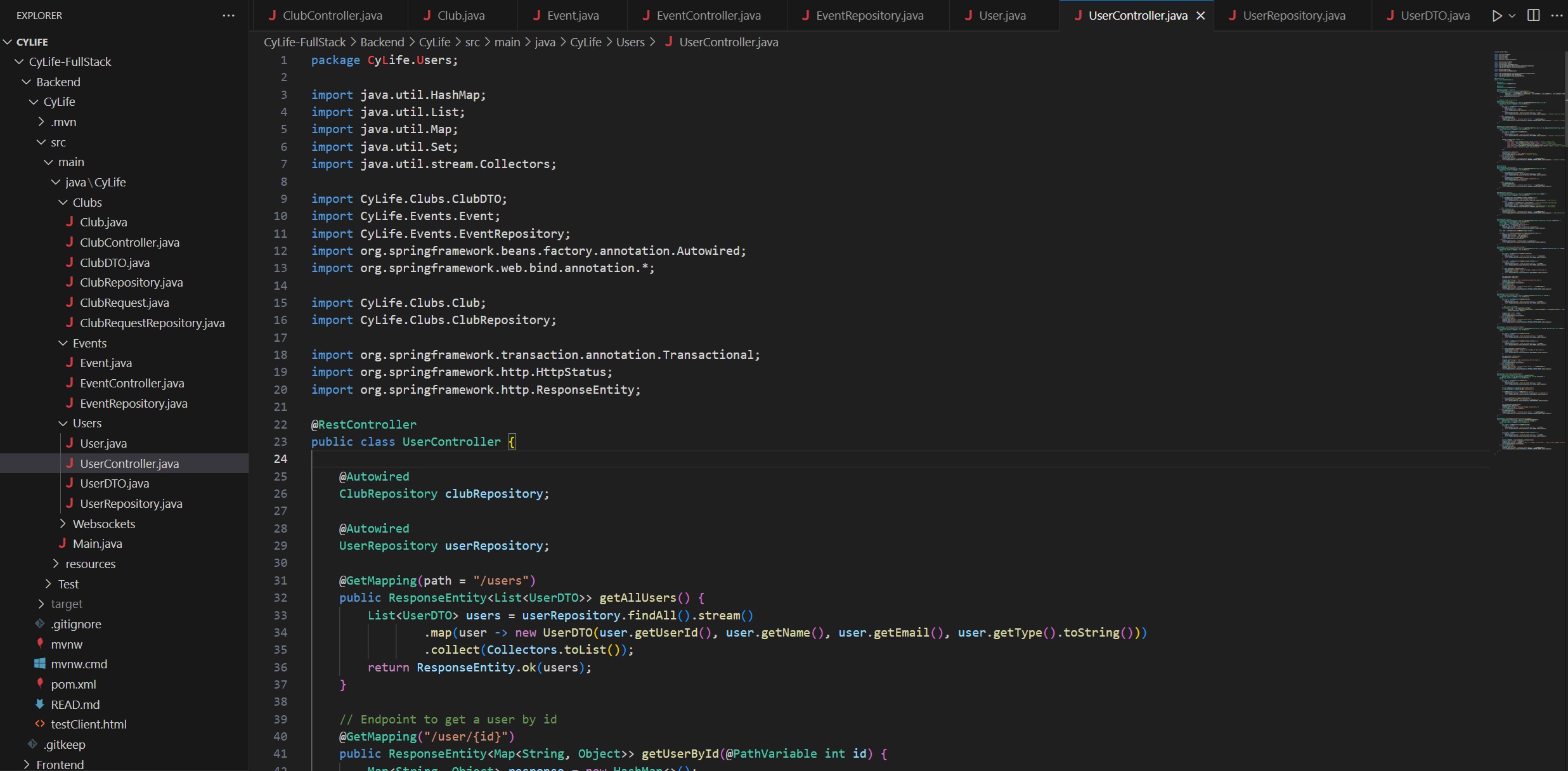Click the Split Editor icon
The height and width of the screenshot is (771, 1568).
pyautogui.click(x=1533, y=16)
